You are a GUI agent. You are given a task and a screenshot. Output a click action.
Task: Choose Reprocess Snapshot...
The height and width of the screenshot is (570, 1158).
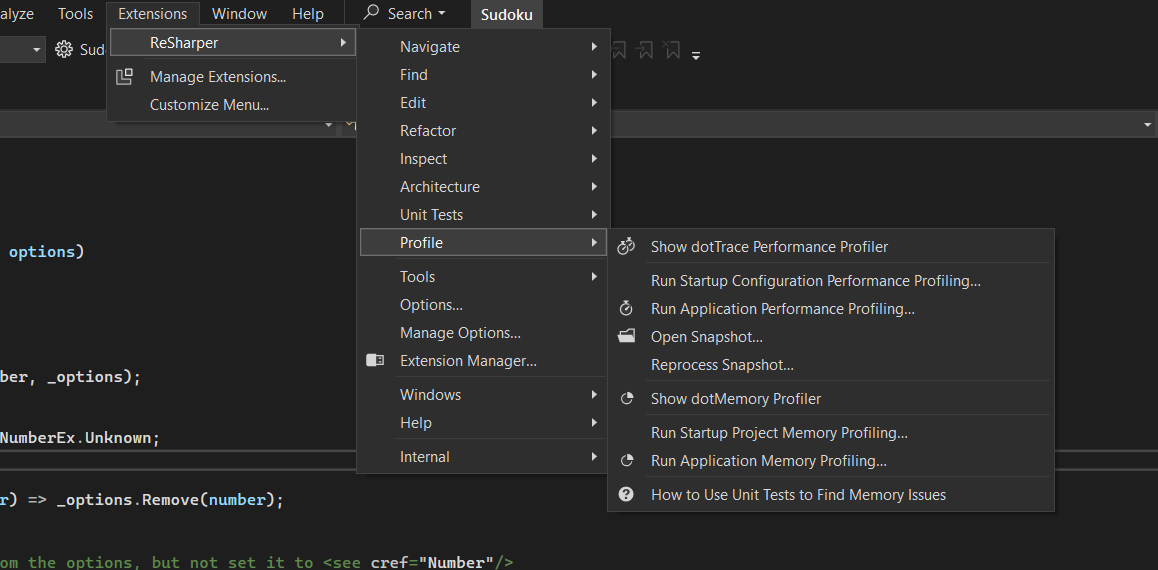coord(831,365)
